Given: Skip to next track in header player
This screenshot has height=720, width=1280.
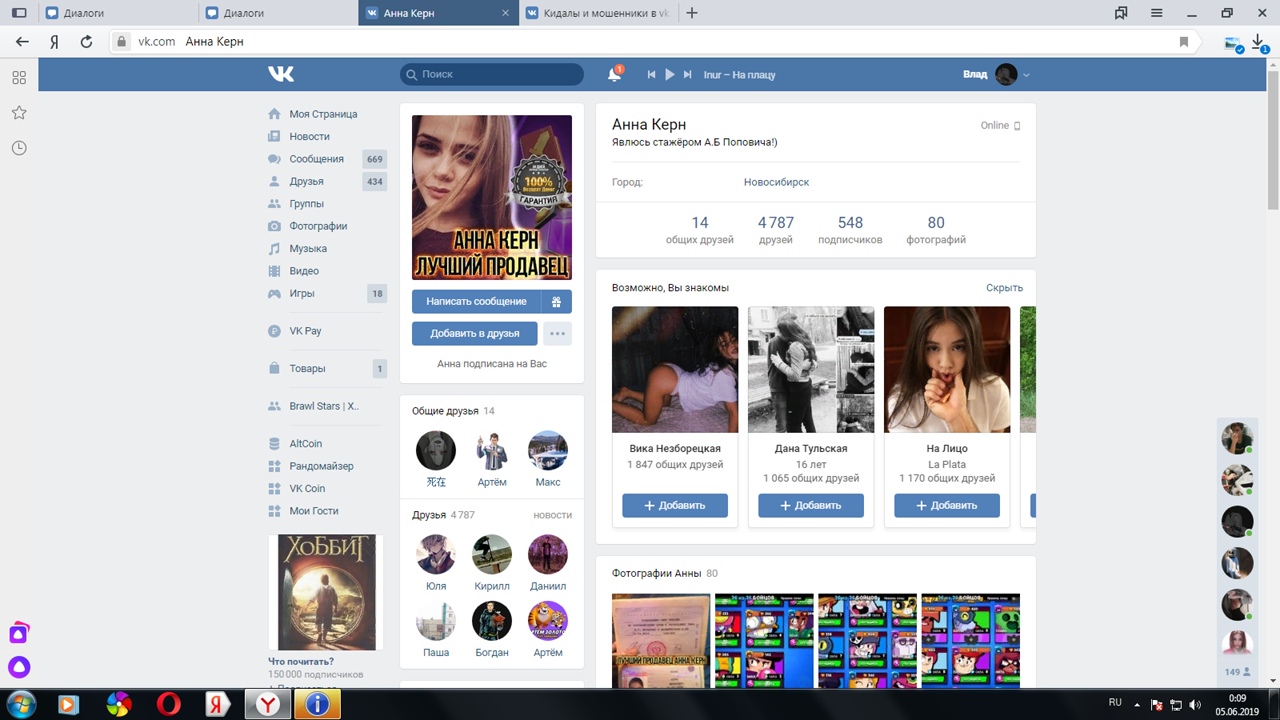Looking at the screenshot, I should point(687,75).
